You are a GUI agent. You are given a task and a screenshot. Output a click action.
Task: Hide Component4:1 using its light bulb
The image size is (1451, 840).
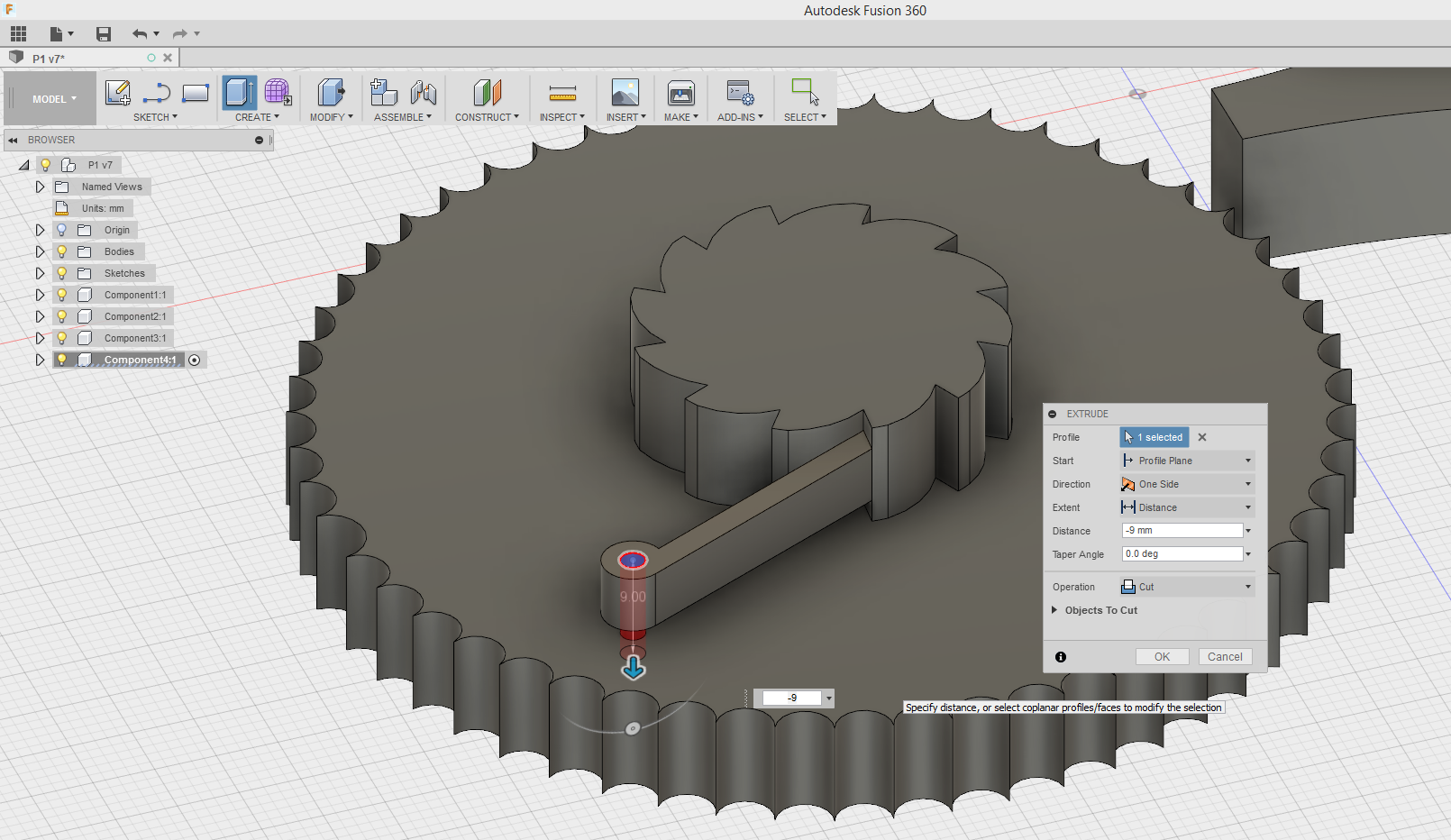pyautogui.click(x=62, y=360)
